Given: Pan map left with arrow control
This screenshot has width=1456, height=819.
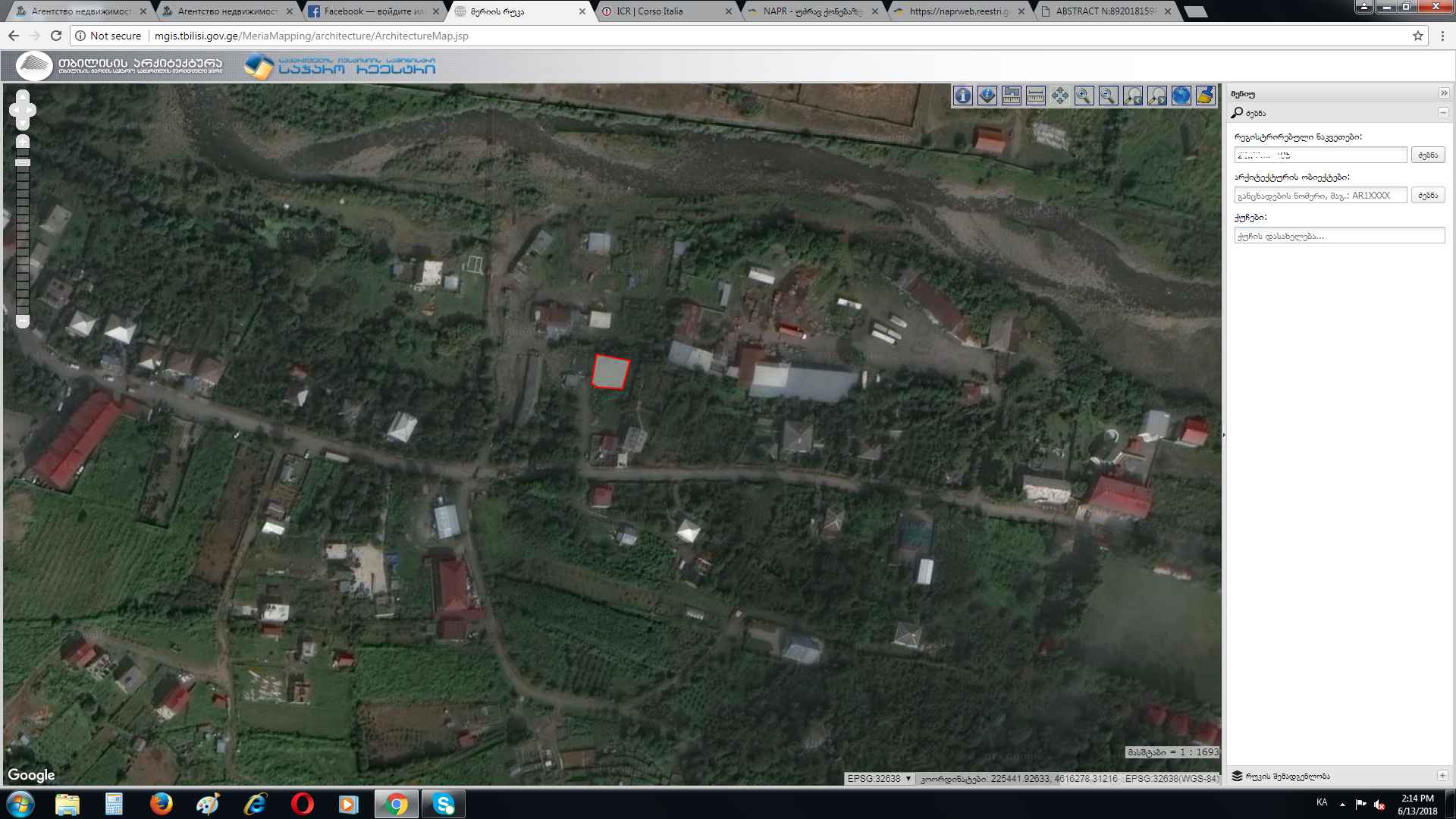Looking at the screenshot, I should pyautogui.click(x=14, y=110).
